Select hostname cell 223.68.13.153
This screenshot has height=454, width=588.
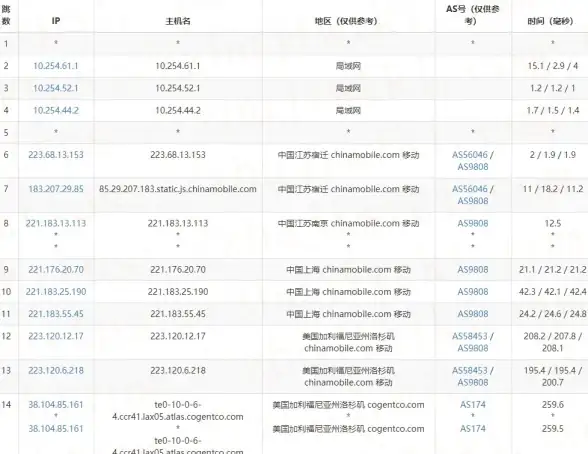click(x=178, y=155)
